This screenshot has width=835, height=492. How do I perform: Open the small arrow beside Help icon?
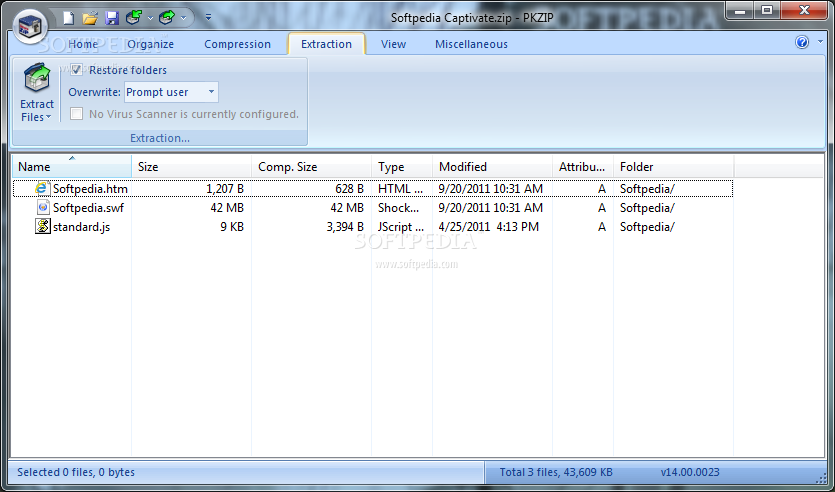[x=820, y=42]
